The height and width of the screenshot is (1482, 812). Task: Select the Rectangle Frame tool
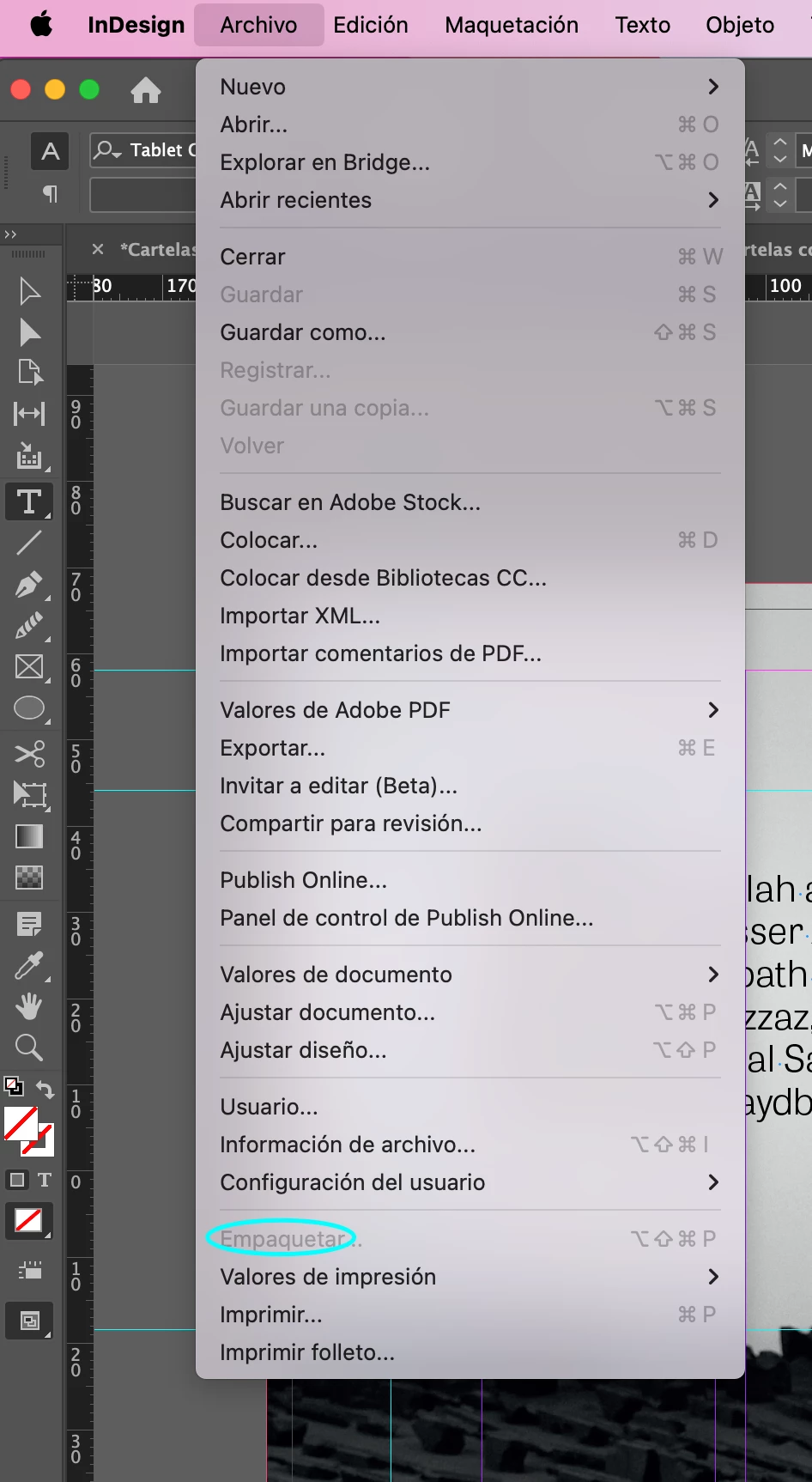click(29, 667)
